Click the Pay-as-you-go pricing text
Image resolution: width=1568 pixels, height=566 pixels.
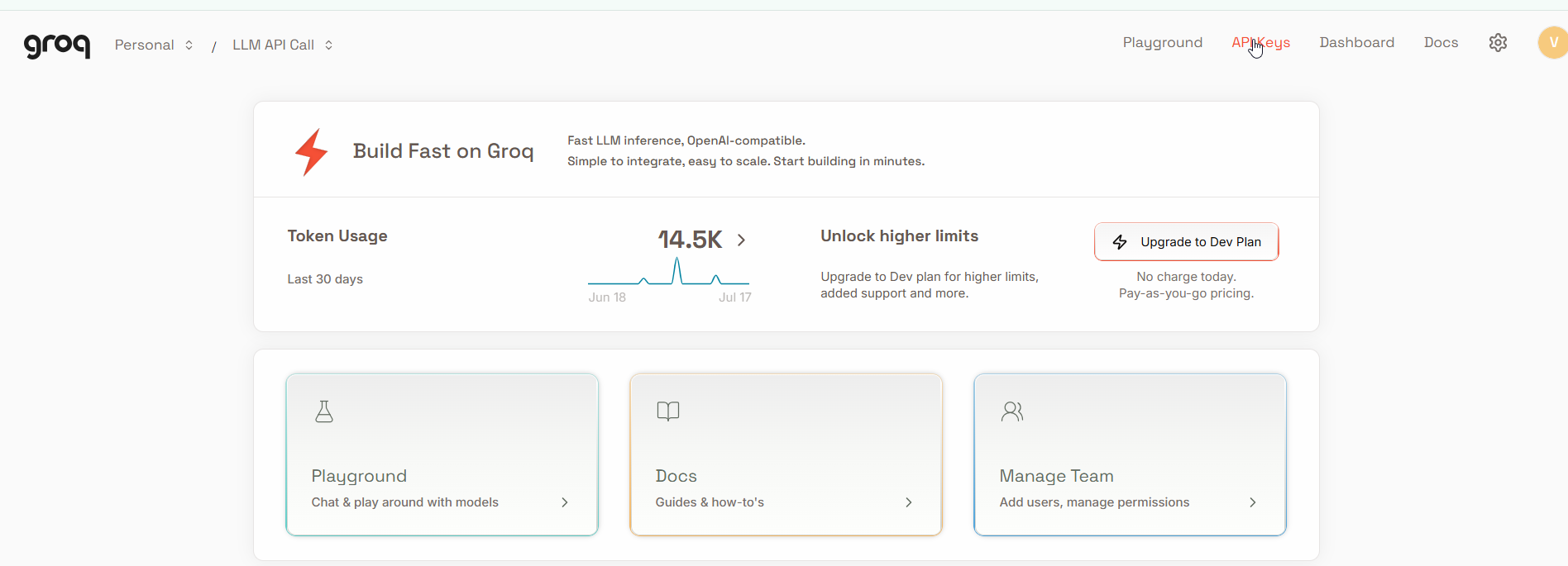(x=1186, y=293)
